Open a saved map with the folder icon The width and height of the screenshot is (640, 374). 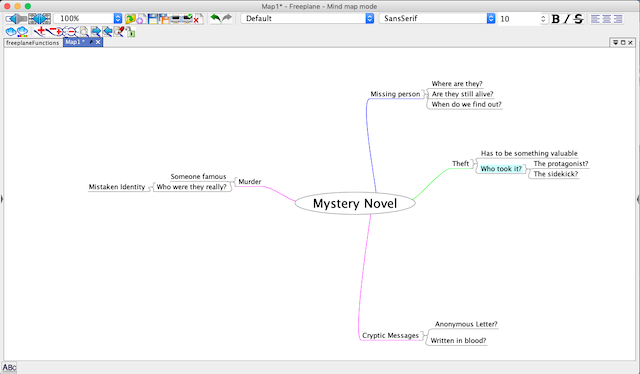coord(130,18)
